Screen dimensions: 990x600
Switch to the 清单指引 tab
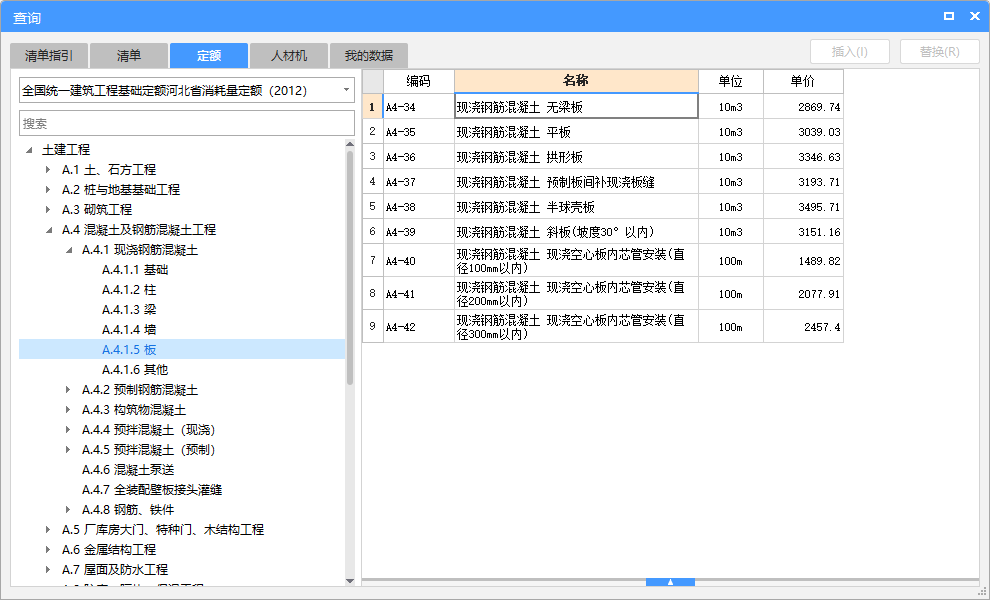tap(49, 56)
